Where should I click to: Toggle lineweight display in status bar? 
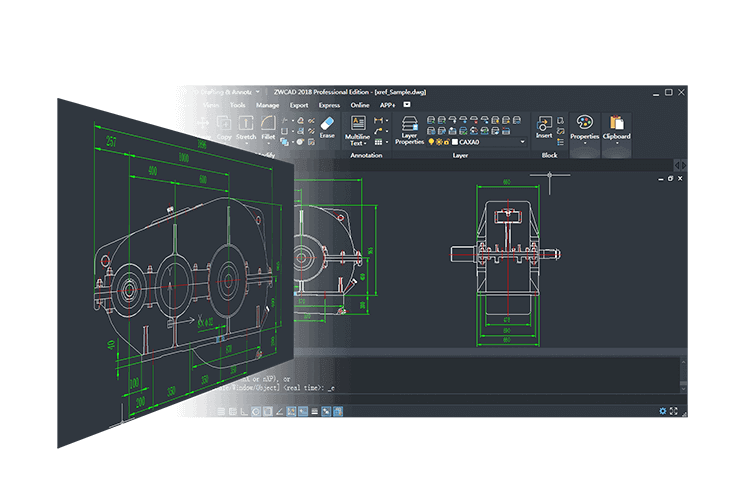(314, 411)
